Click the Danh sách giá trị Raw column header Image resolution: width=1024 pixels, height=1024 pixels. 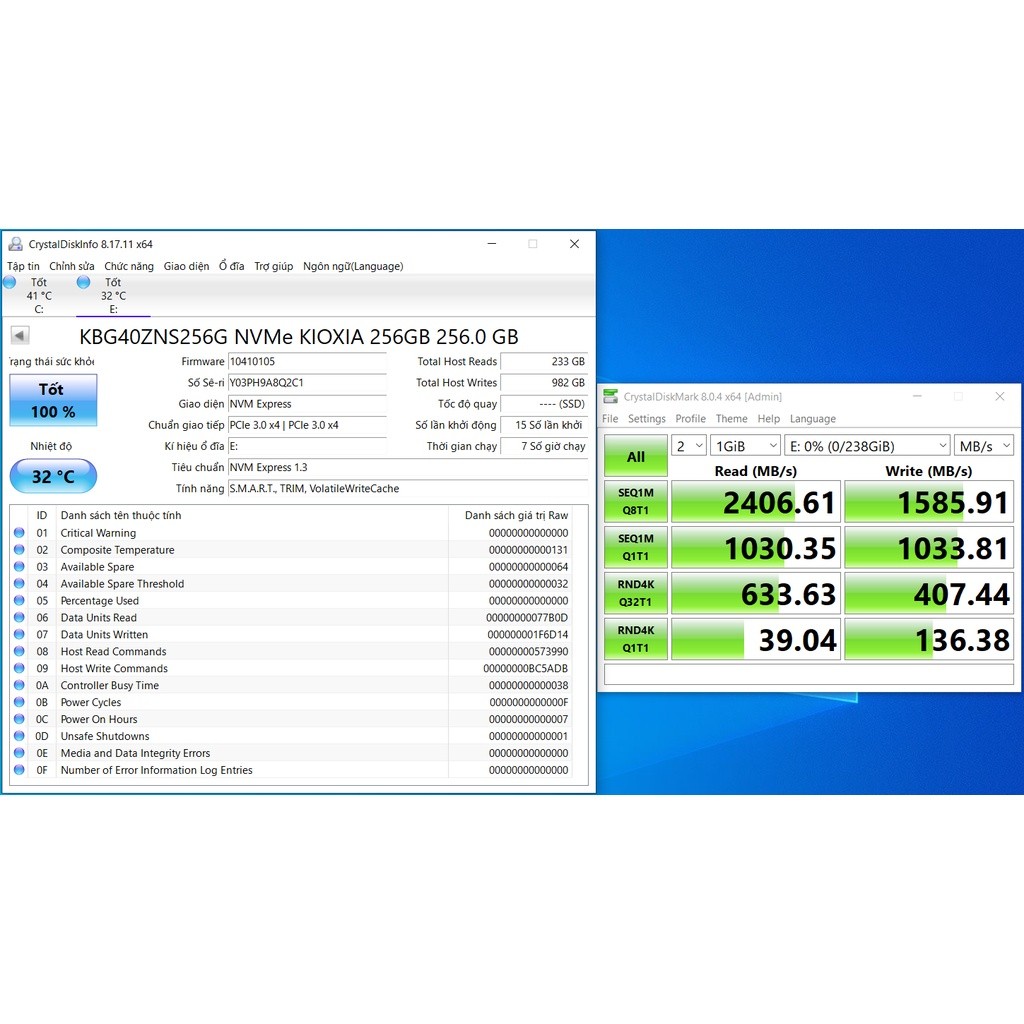[x=517, y=515]
